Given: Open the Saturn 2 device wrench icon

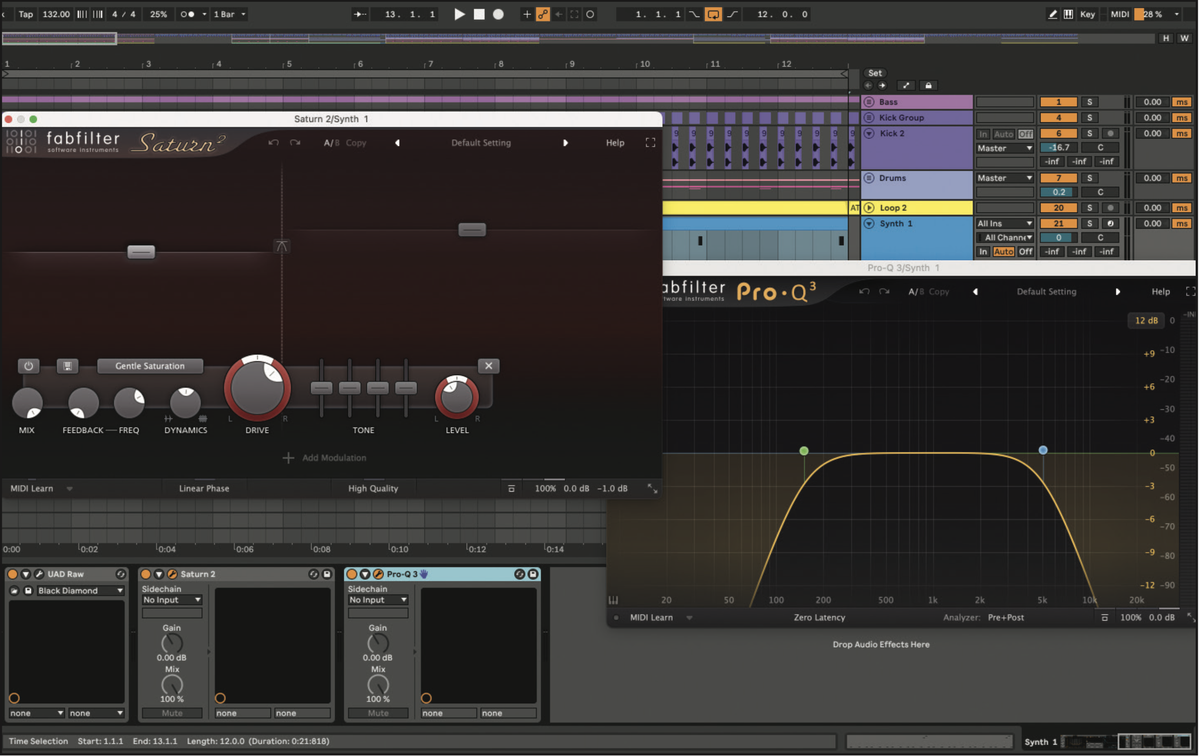Looking at the screenshot, I should (x=172, y=574).
